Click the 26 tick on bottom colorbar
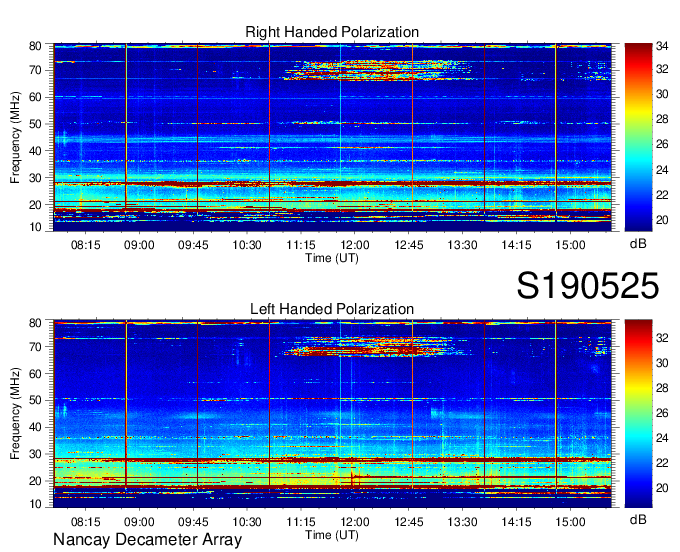The width and height of the screenshot is (680, 552). click(662, 413)
